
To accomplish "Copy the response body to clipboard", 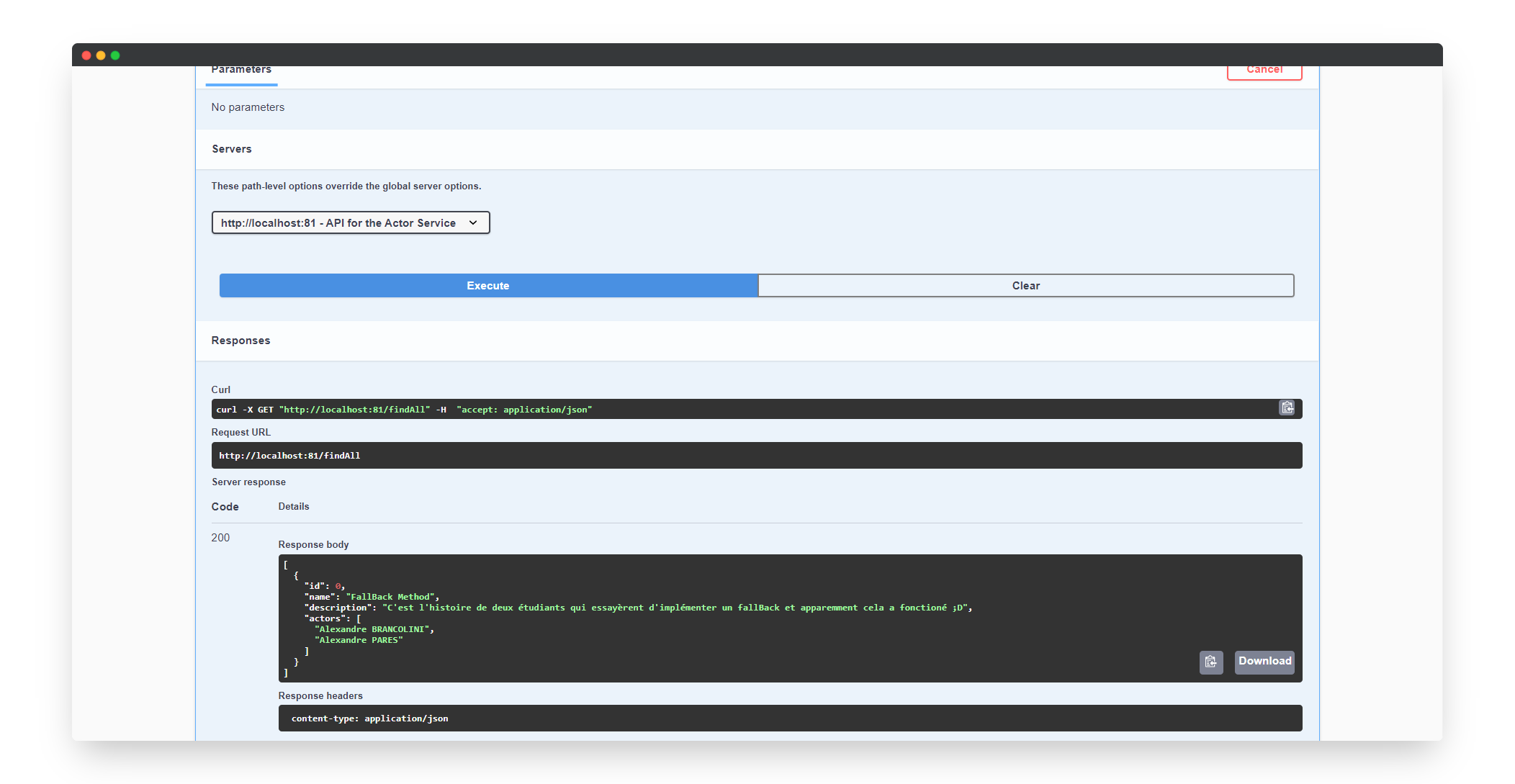I will (1210, 662).
